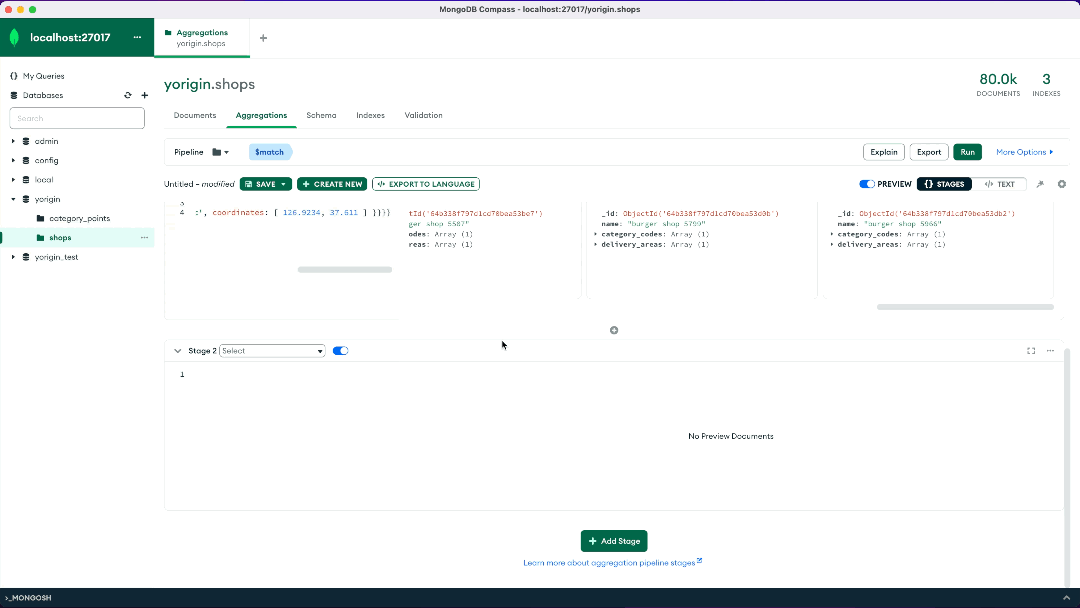Disable Stage 2 with its toggle
Viewport: 1080px width, 608px height.
(x=340, y=350)
